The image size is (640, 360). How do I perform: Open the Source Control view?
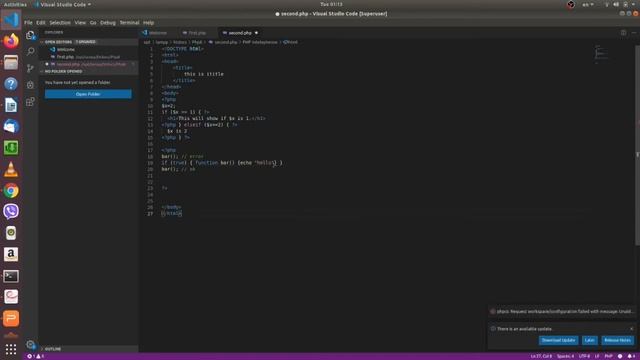click(30, 68)
